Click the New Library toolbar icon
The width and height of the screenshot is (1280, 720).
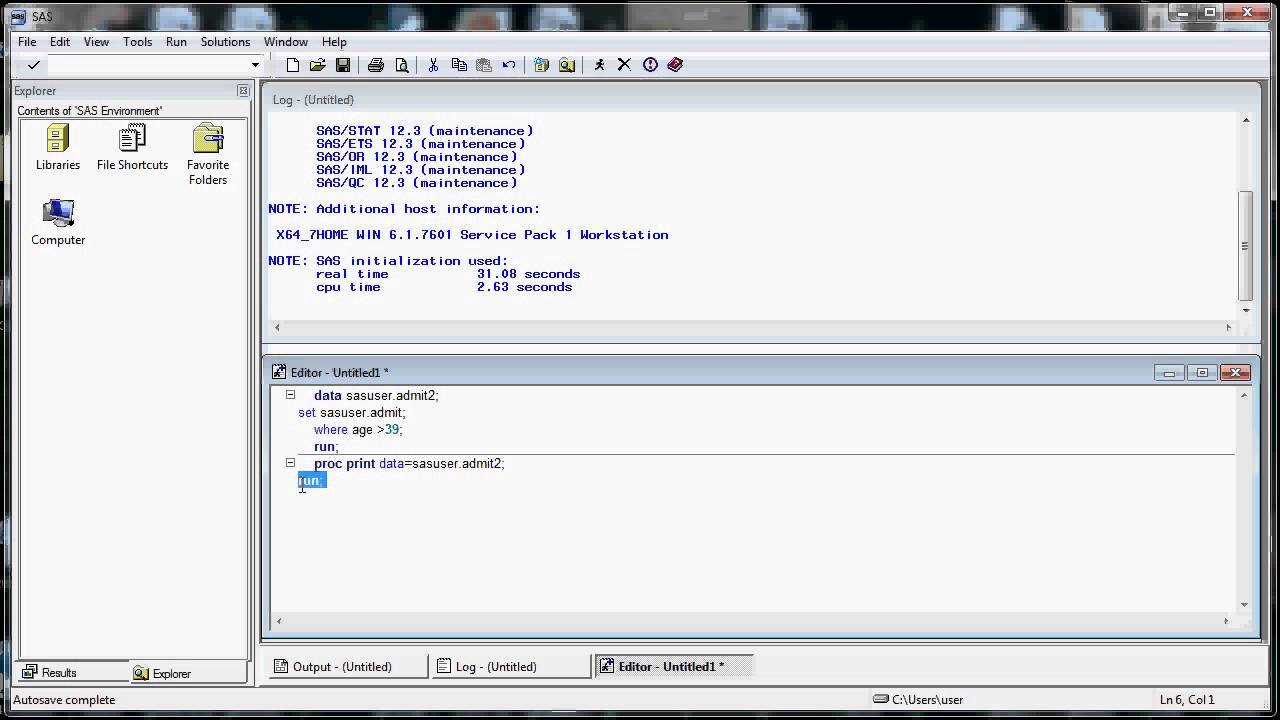[542, 65]
